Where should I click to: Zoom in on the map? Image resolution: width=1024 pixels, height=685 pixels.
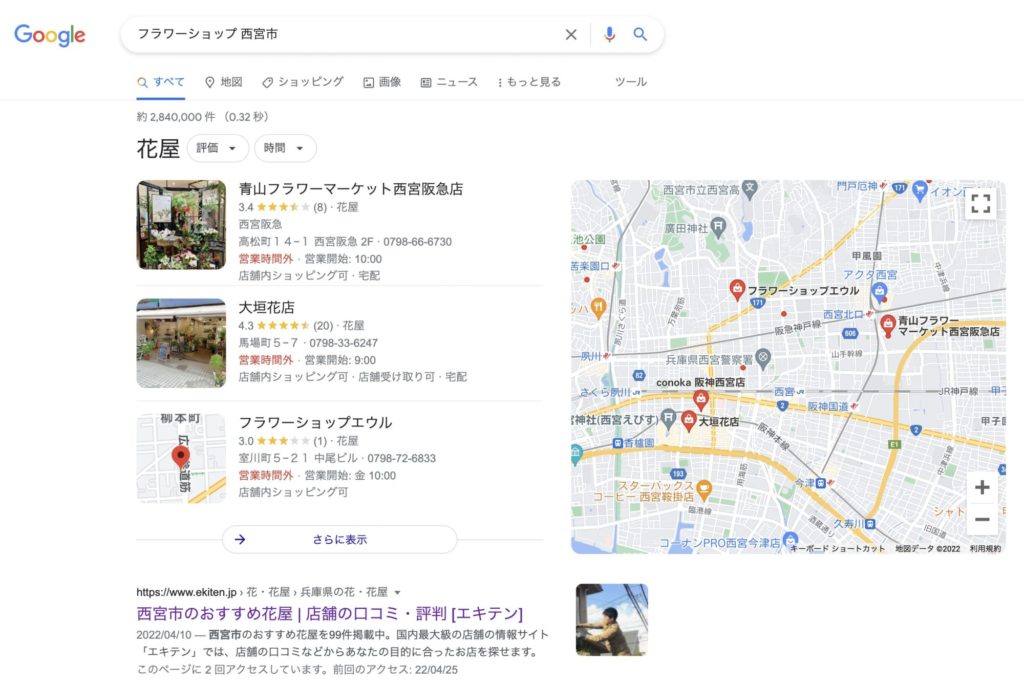pos(982,487)
